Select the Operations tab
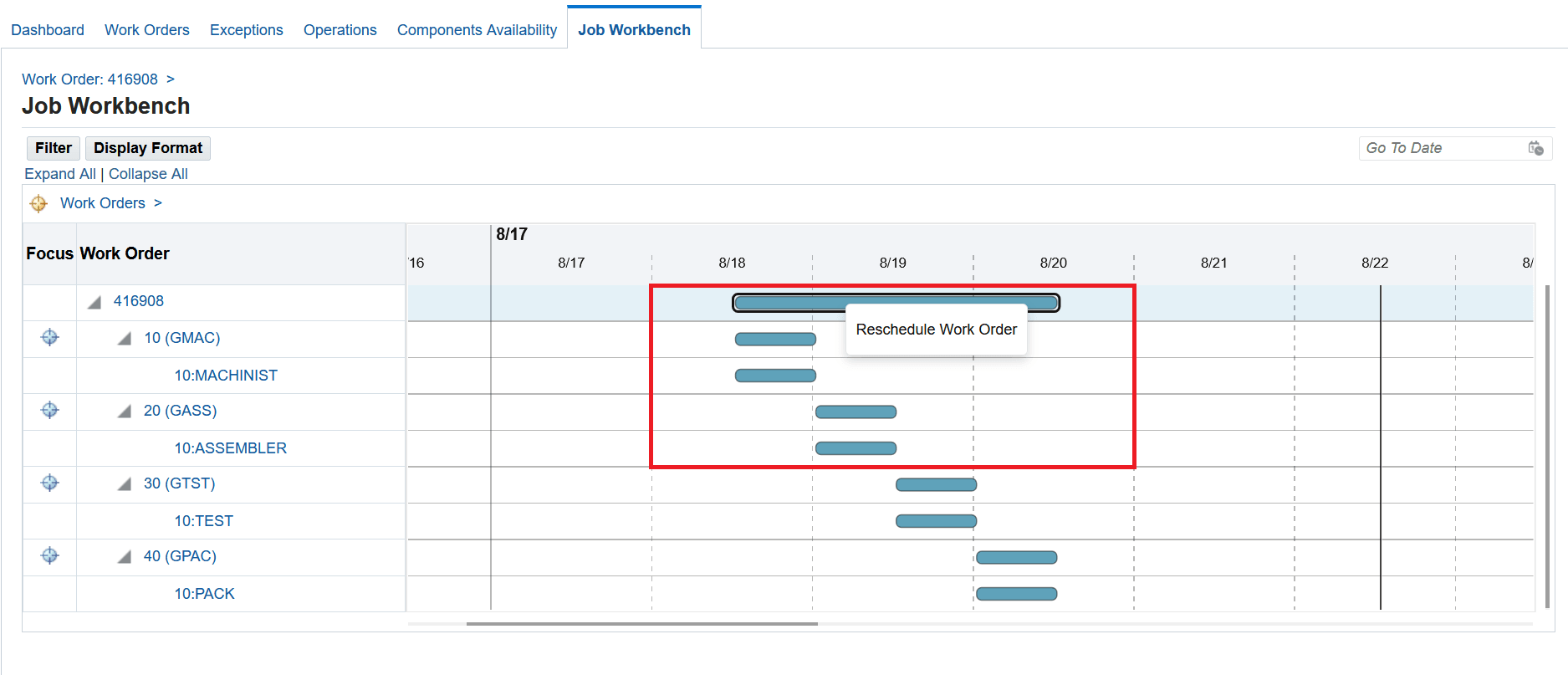 pos(340,30)
